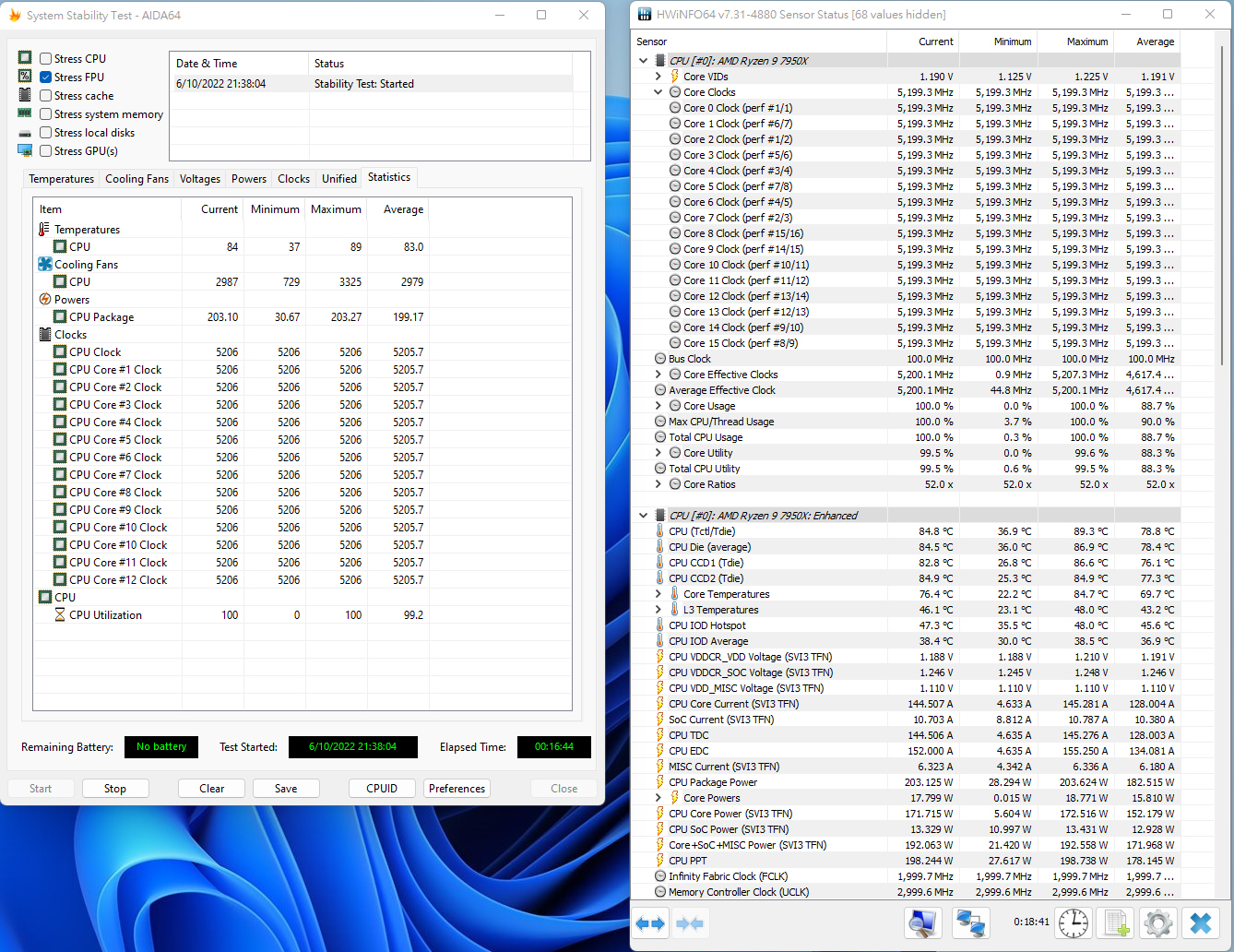Click Stress CPU chip icon
The width and height of the screenshot is (1234, 952).
click(x=25, y=58)
